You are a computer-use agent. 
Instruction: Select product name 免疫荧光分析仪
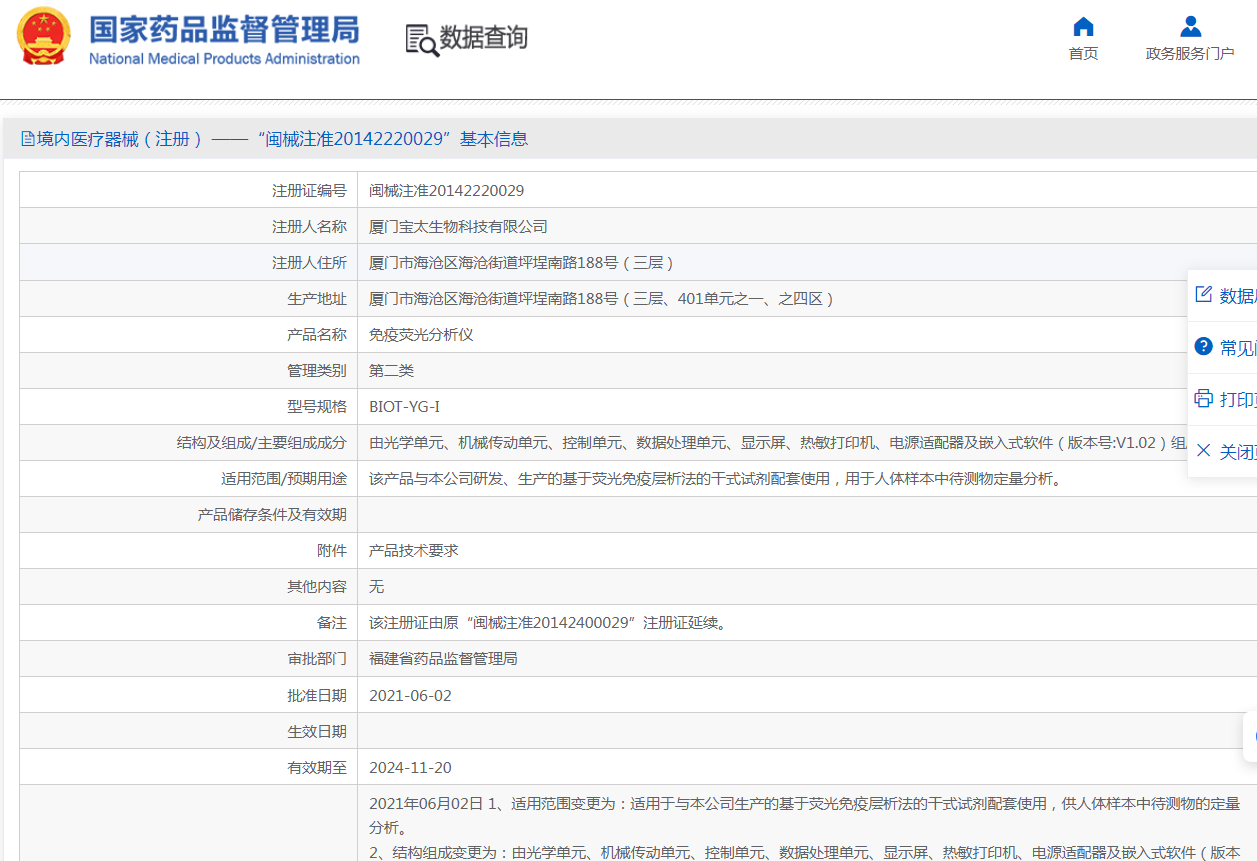tap(421, 335)
